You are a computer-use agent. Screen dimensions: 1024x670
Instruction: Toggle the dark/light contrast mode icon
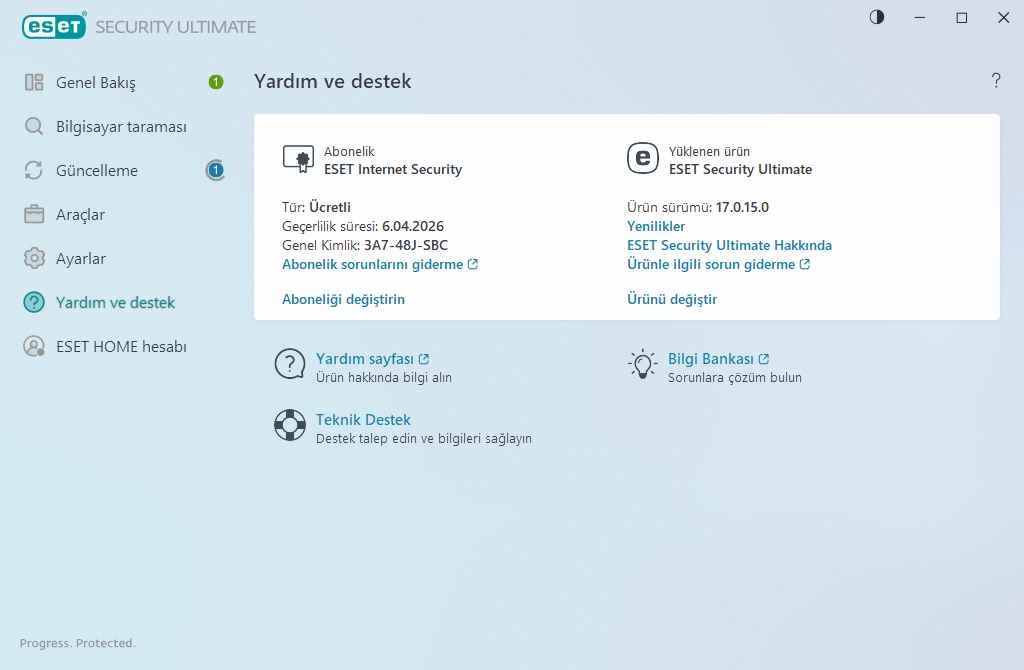[x=877, y=17]
